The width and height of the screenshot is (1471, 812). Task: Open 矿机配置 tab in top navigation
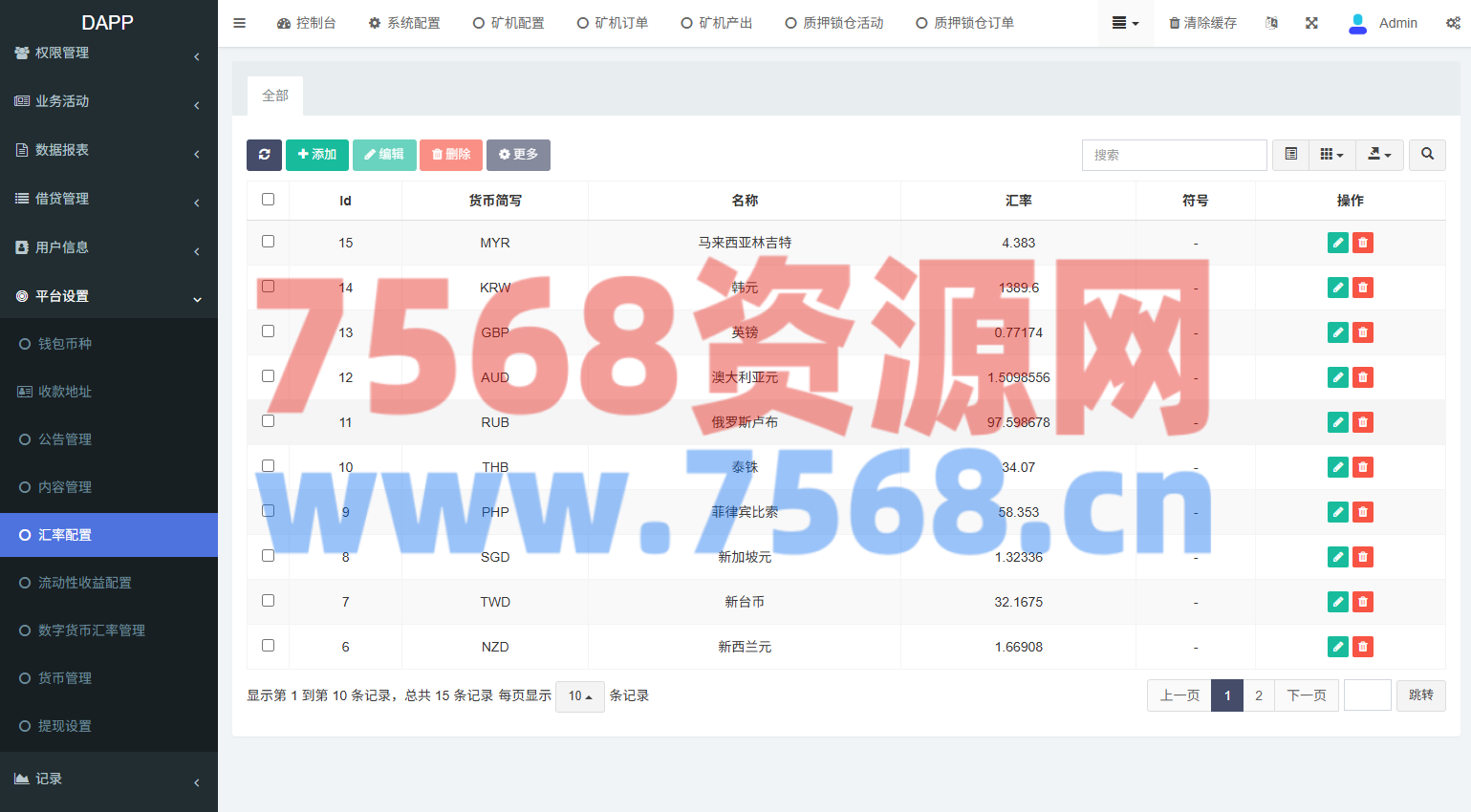pos(508,23)
